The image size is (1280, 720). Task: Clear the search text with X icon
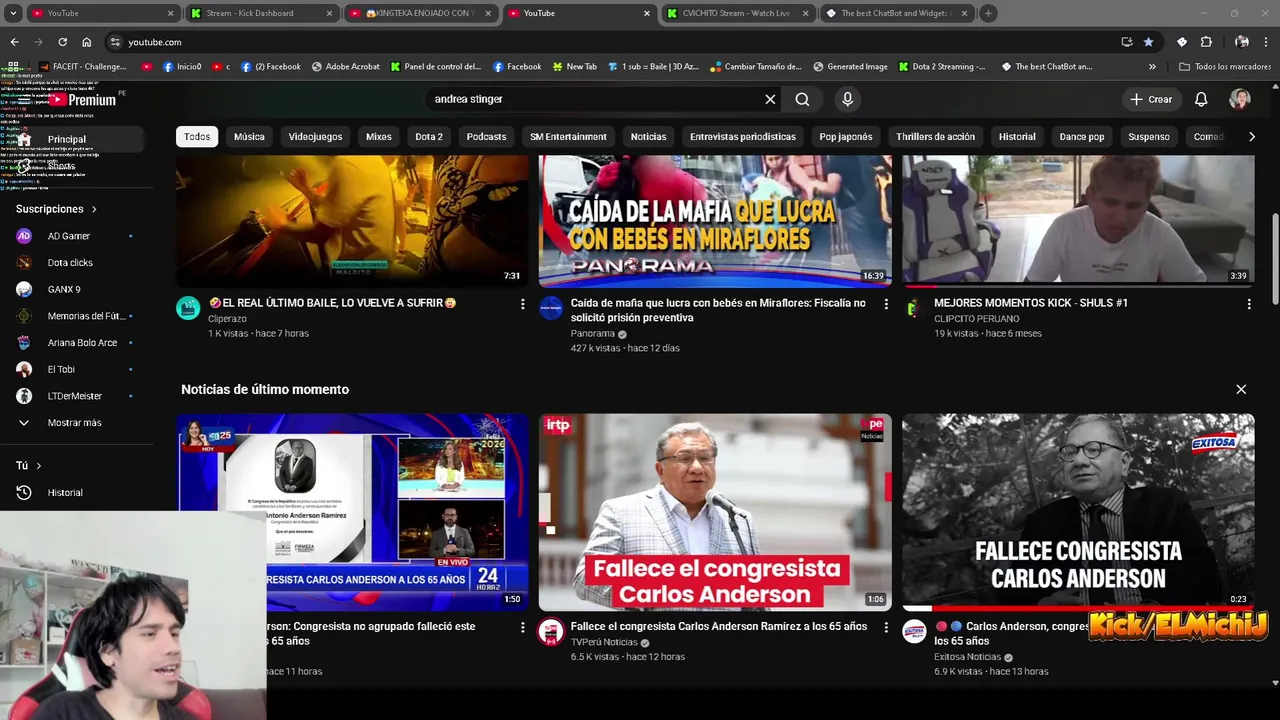click(x=770, y=99)
